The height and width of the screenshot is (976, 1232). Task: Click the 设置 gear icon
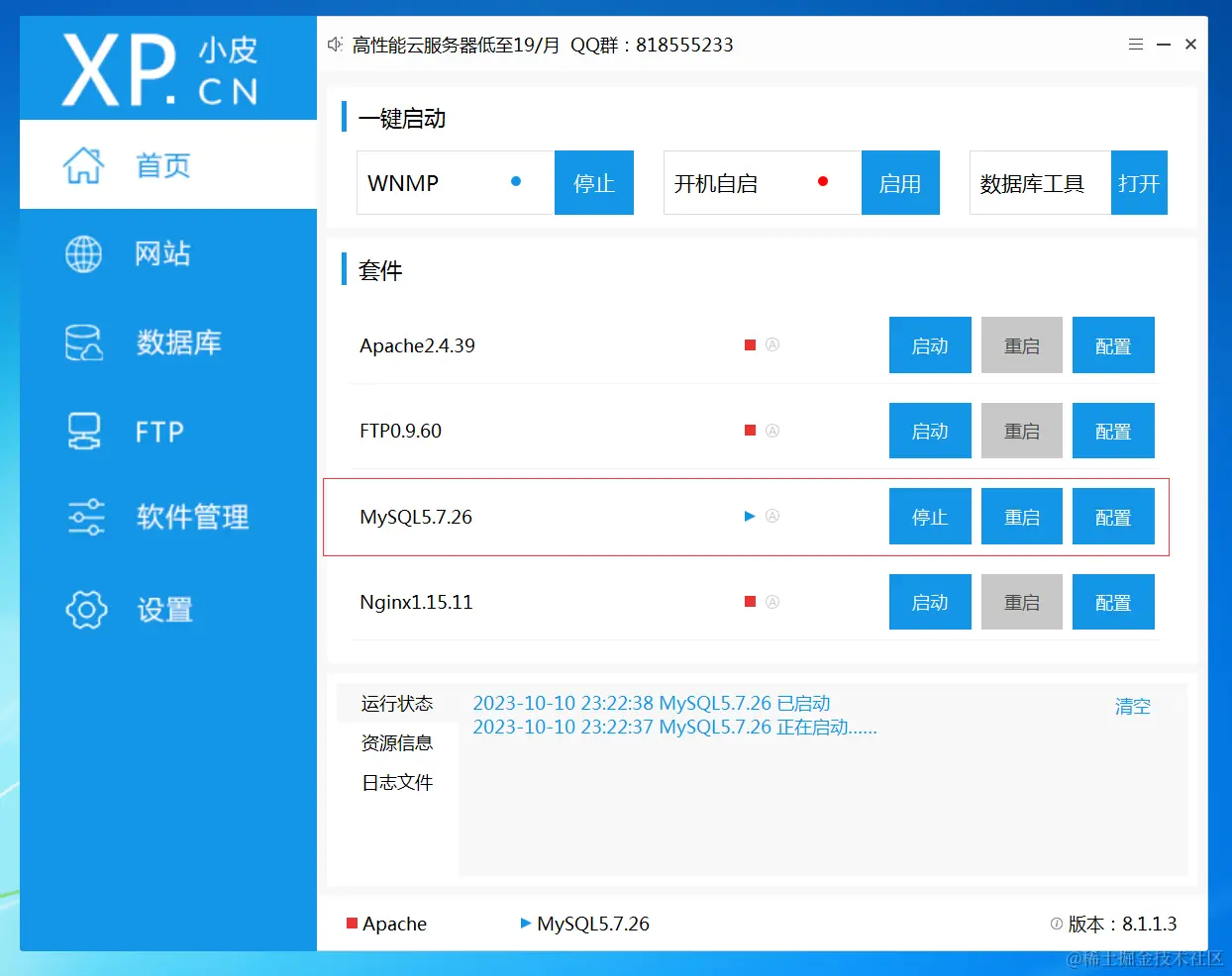click(x=86, y=610)
